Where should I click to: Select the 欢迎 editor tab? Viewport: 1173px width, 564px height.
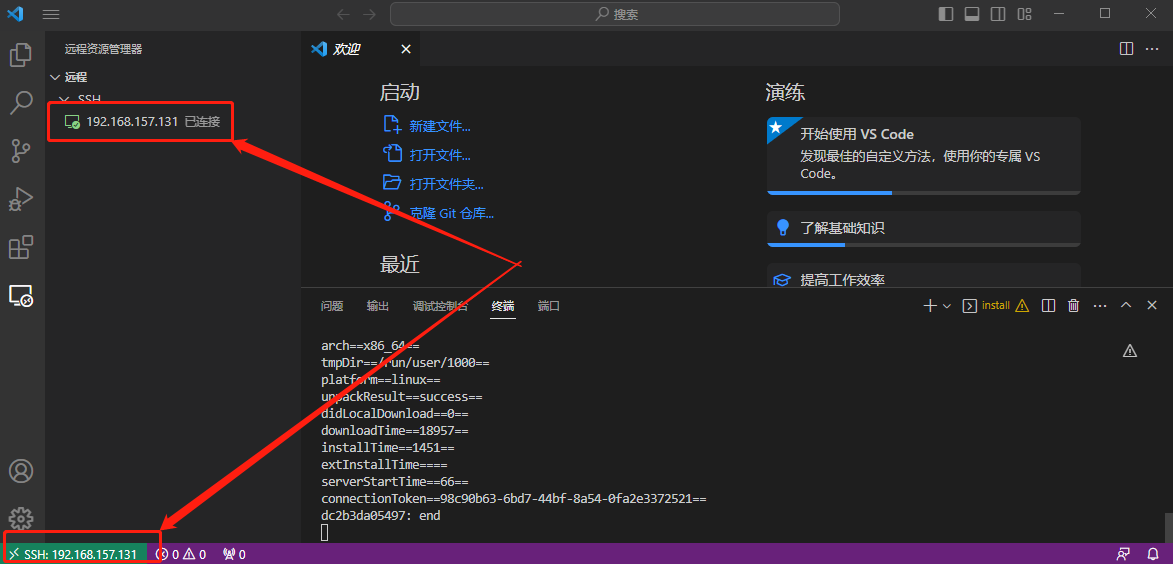[361, 49]
